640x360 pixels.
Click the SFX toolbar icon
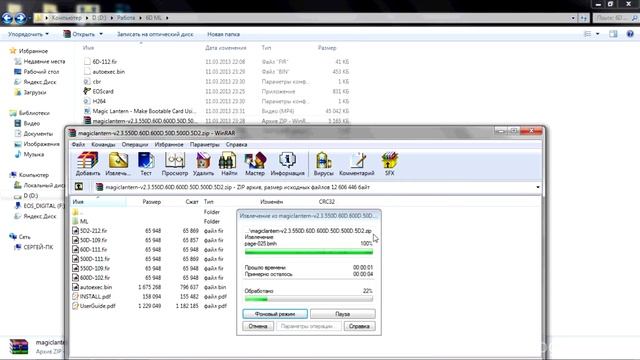[389, 164]
